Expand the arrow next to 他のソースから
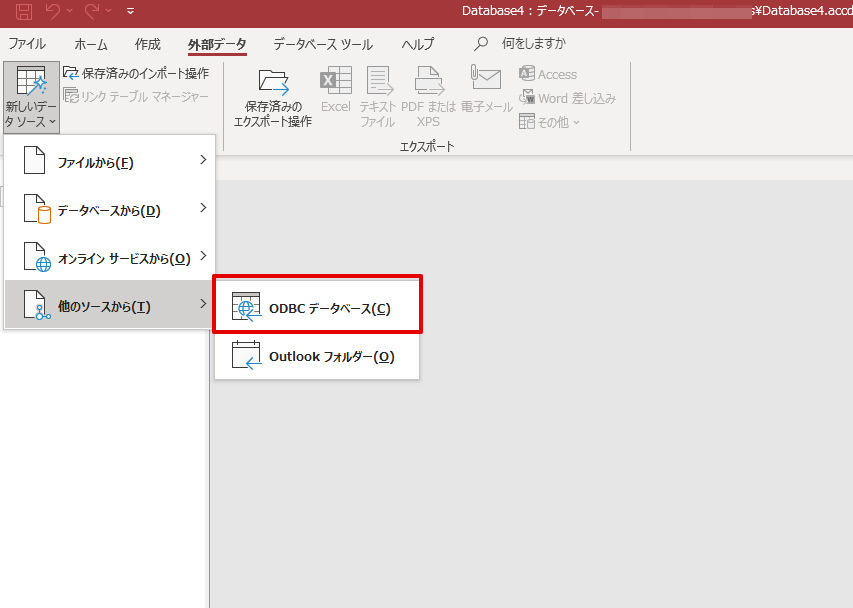853x608 pixels. coord(203,303)
